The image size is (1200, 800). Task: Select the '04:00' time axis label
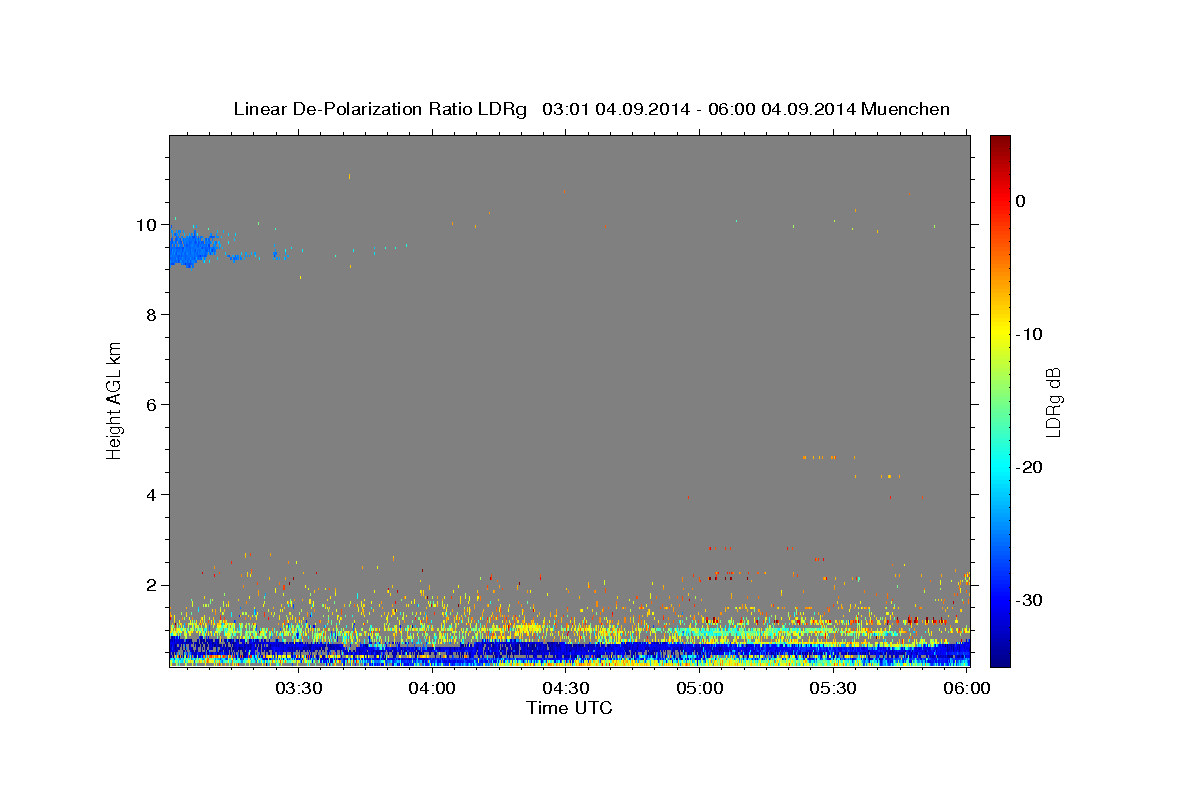tap(432, 688)
